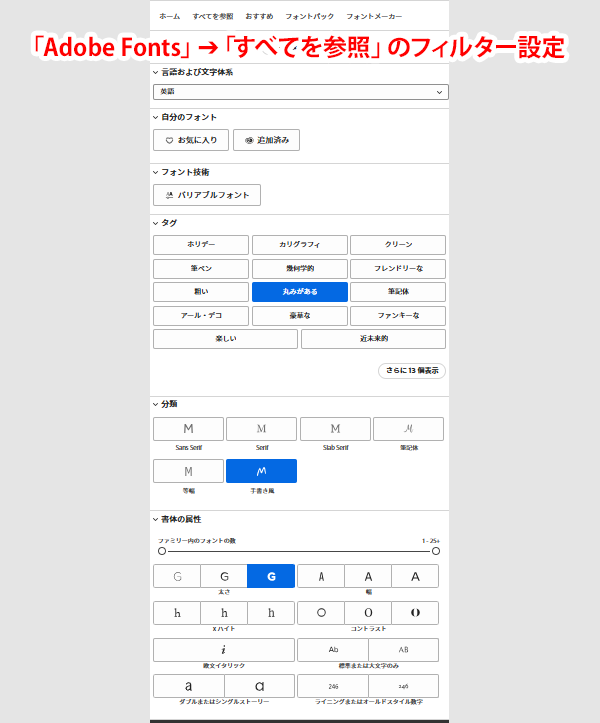Screen dimensions: 600x723
Task: Choose the wide width A icon
Action: coord(415,576)
